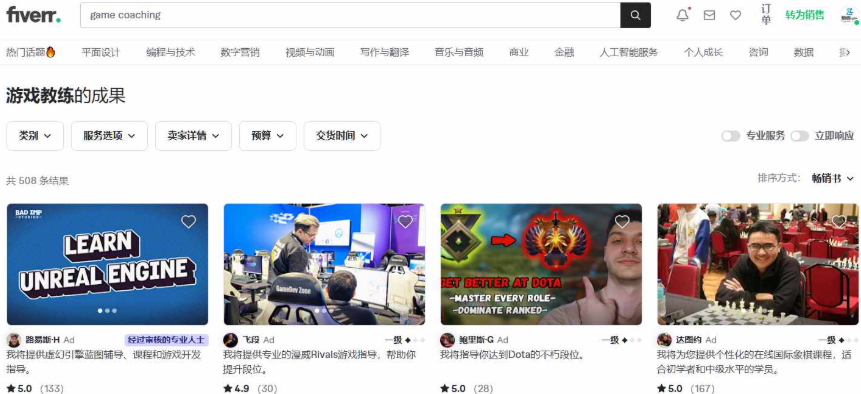The width and height of the screenshot is (861, 394).
Task: Open the GameDev Zone gaming room thumbnail
Action: 325,264
